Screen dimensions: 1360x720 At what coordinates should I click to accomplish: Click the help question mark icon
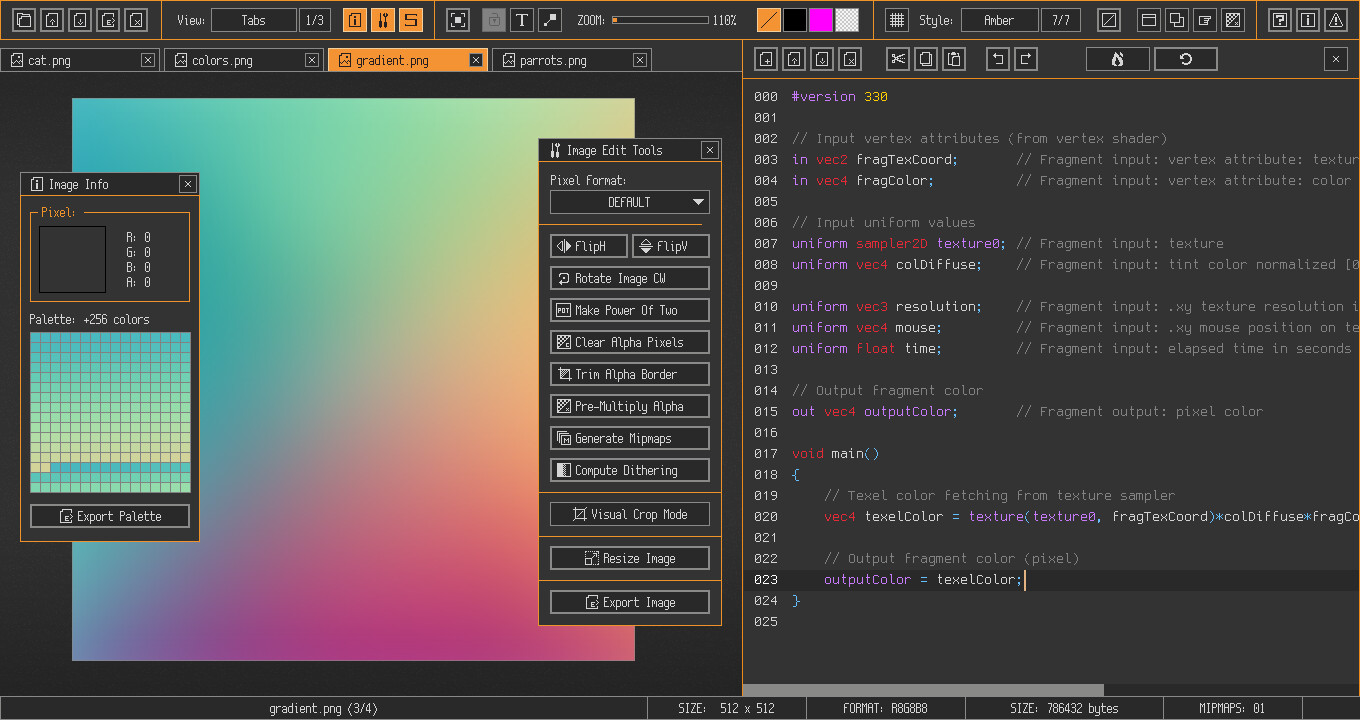pyautogui.click(x=1281, y=18)
